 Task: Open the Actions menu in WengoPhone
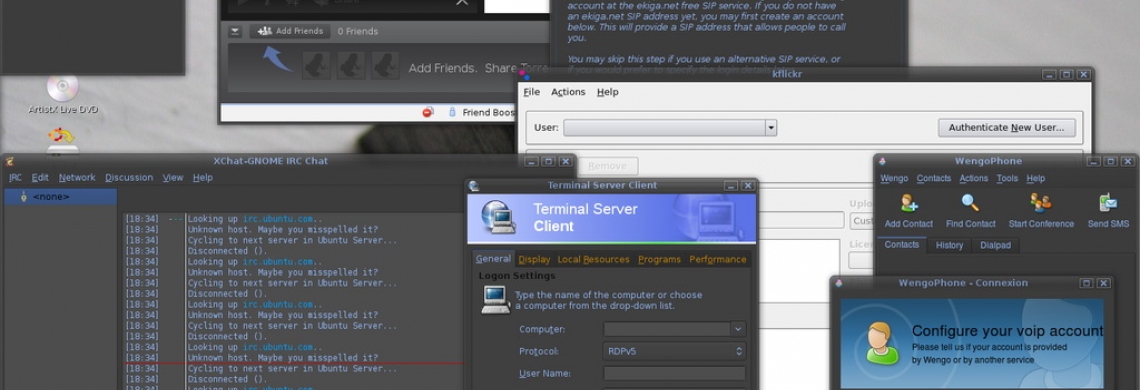tap(974, 178)
